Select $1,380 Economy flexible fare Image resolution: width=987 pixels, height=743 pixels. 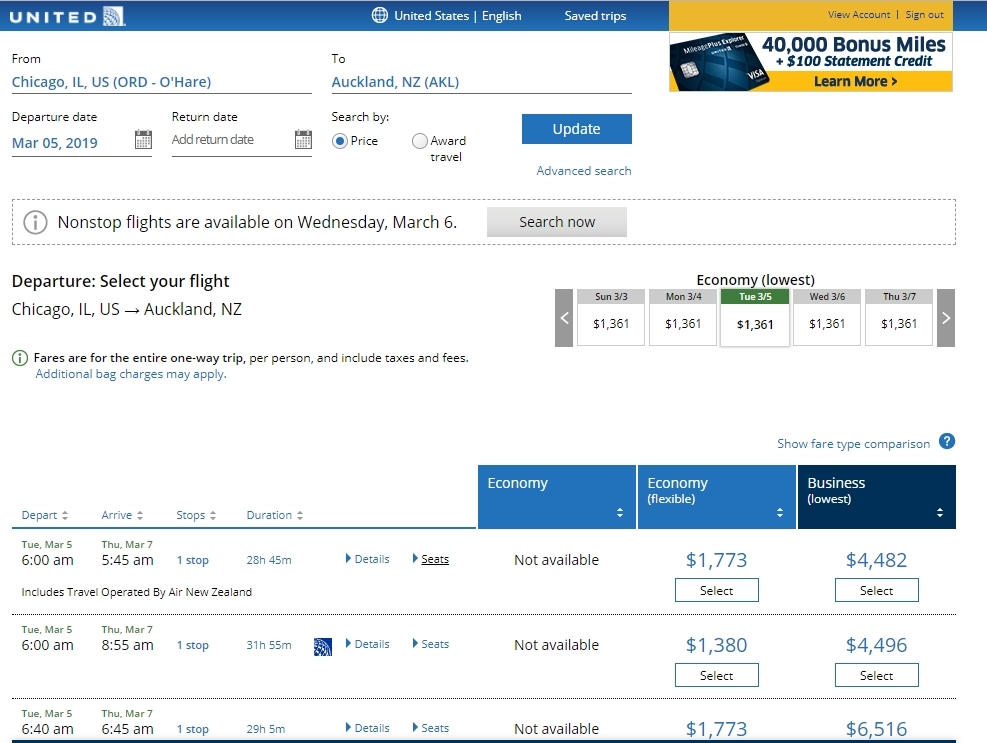click(717, 676)
